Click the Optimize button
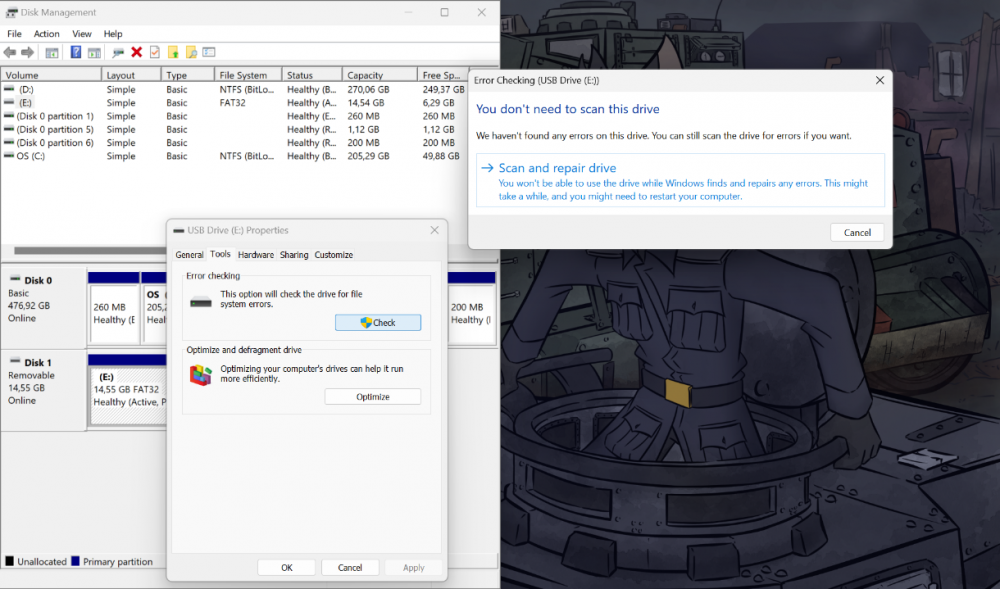This screenshot has width=1000, height=589. click(x=372, y=396)
